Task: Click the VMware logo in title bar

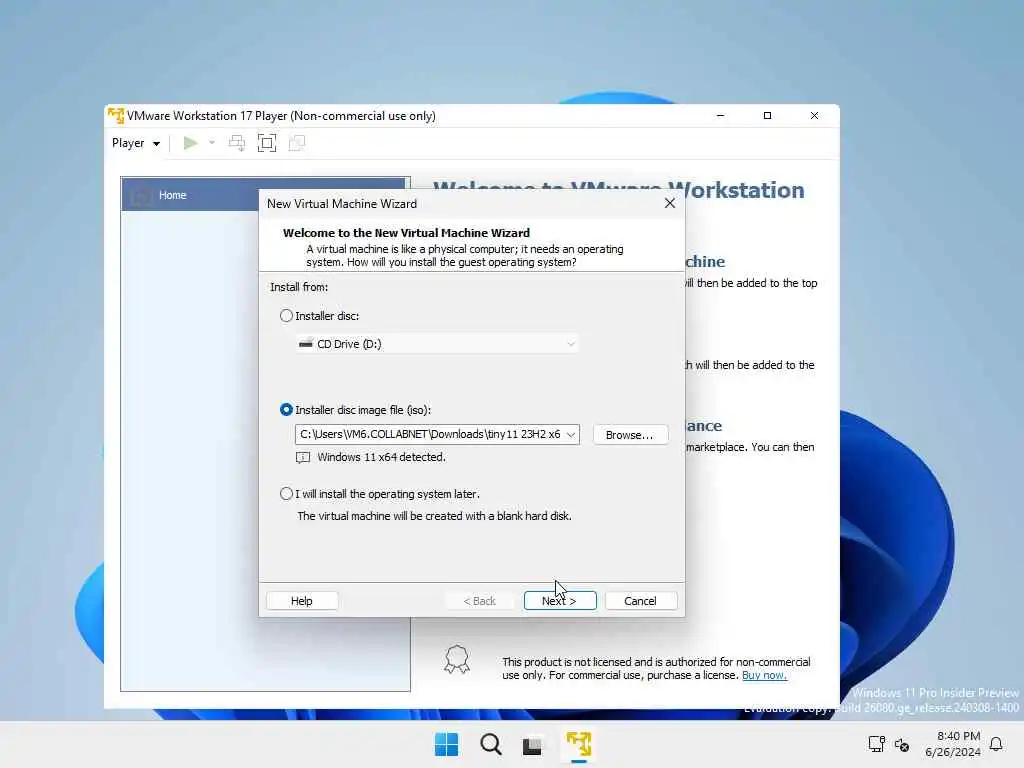Action: coord(116,116)
